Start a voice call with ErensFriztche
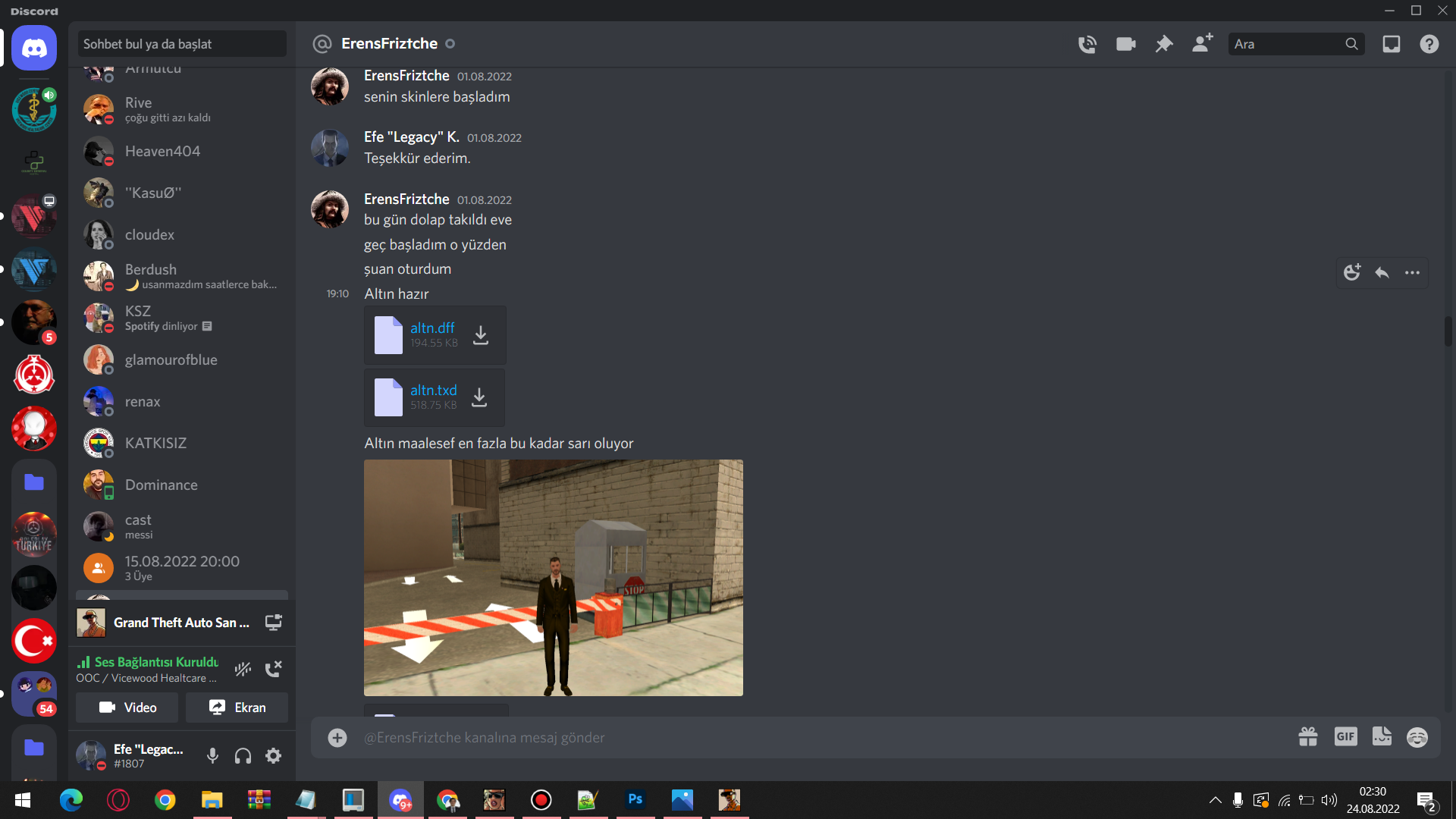This screenshot has height=819, width=1456. pyautogui.click(x=1087, y=44)
